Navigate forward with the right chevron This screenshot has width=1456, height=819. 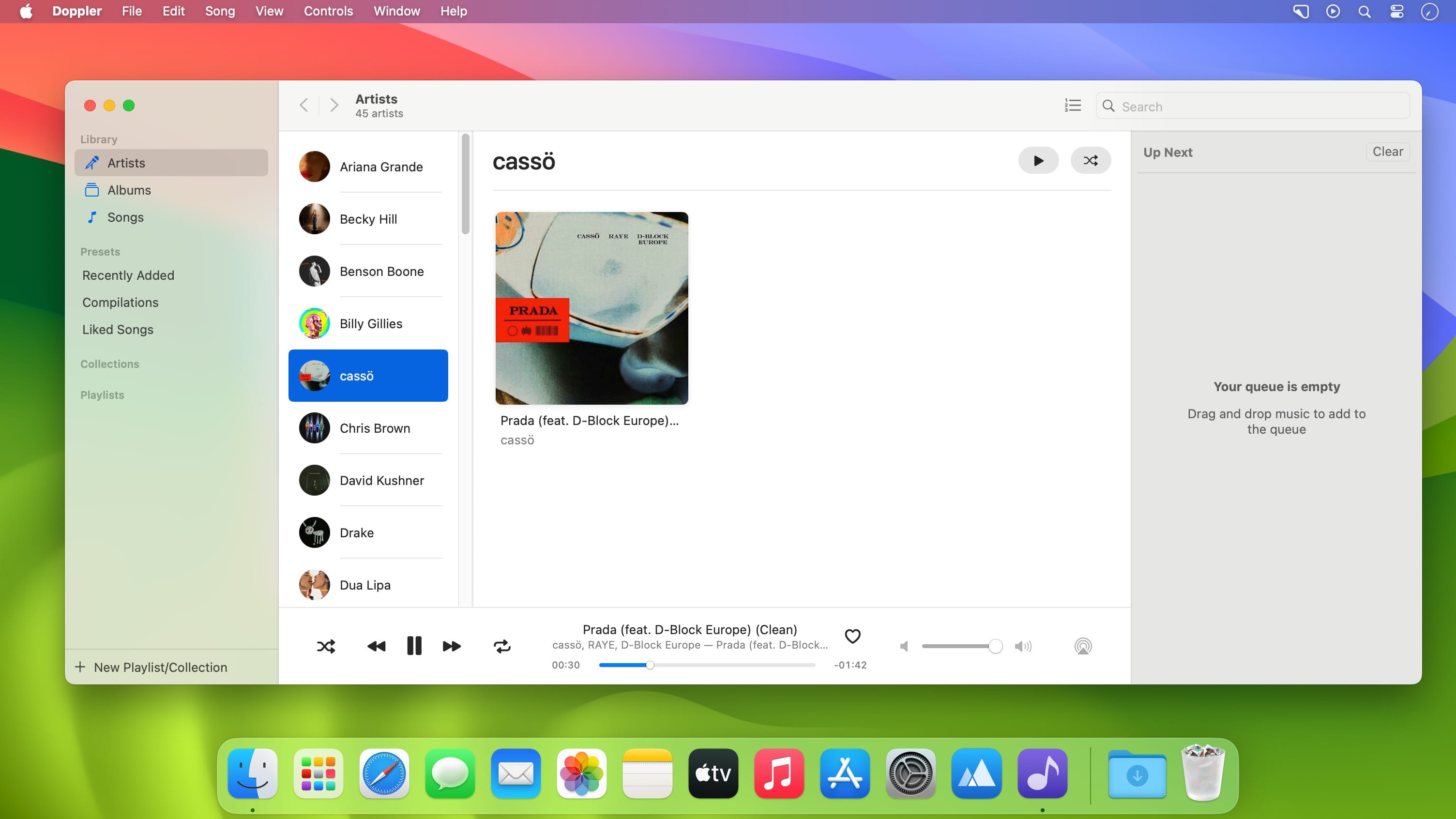334,105
